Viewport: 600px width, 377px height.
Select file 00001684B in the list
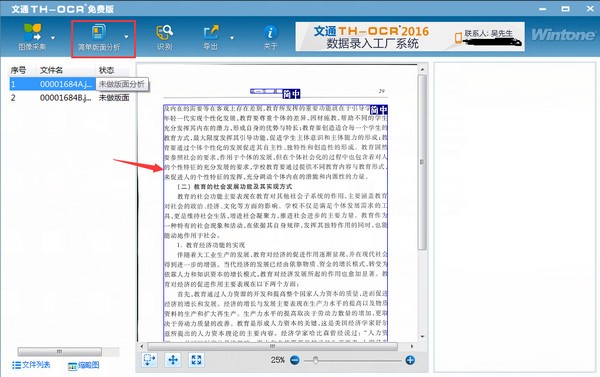[x=70, y=98]
